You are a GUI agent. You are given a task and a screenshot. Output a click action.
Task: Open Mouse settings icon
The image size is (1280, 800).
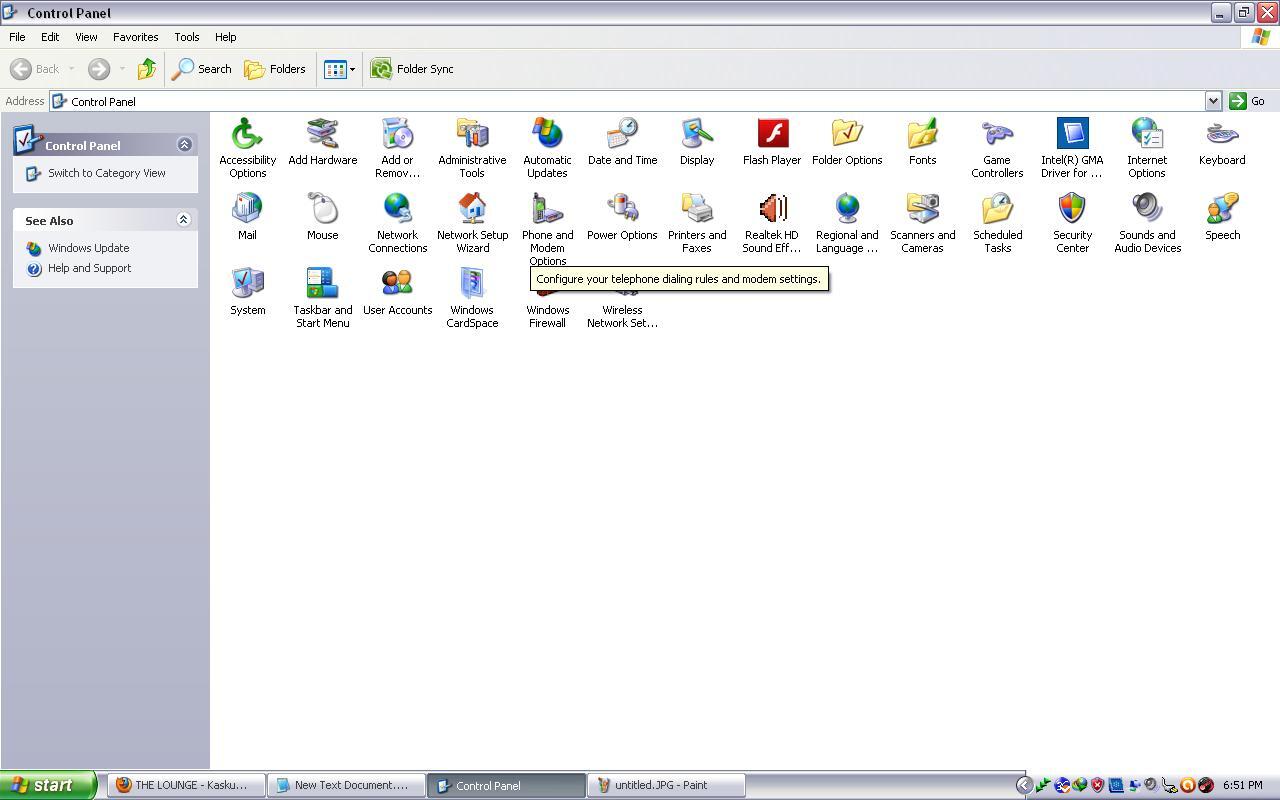tap(322, 208)
